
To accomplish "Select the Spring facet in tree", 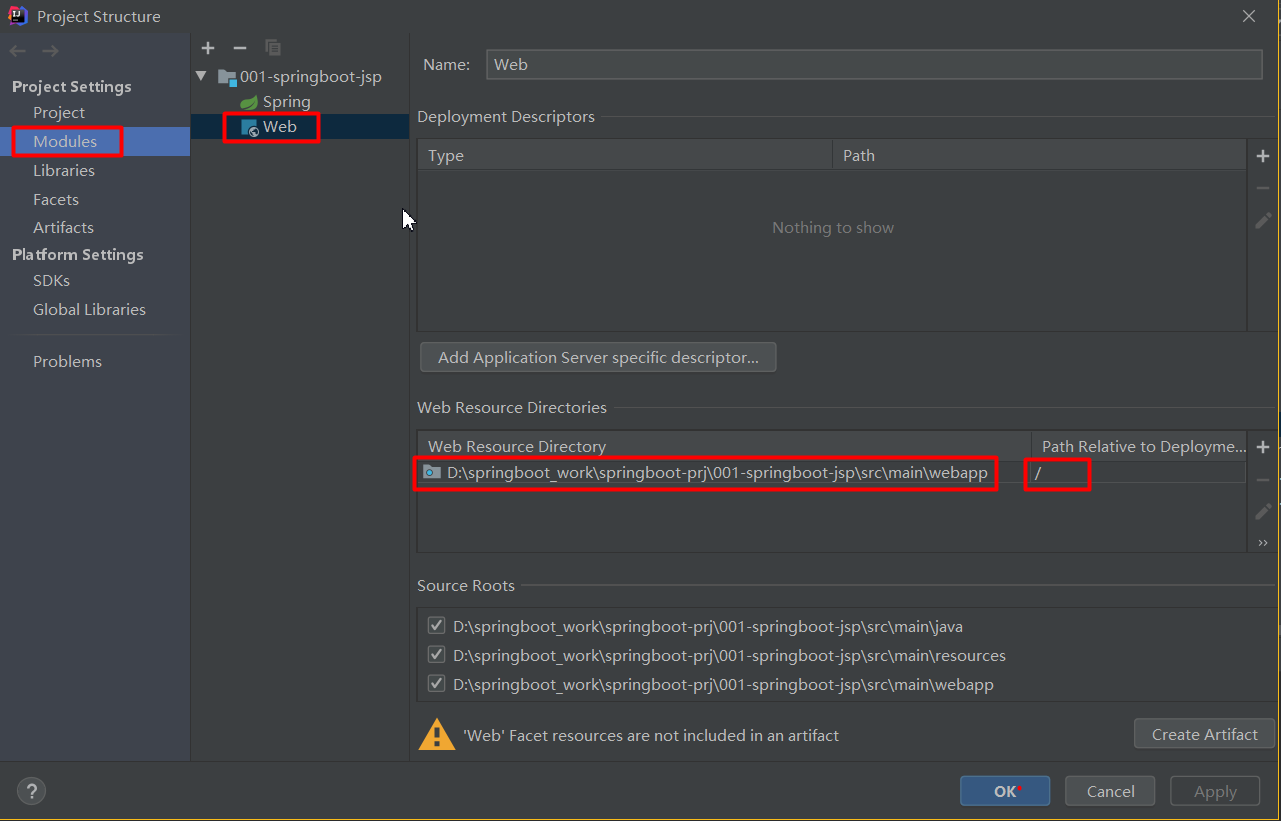I will 286,102.
